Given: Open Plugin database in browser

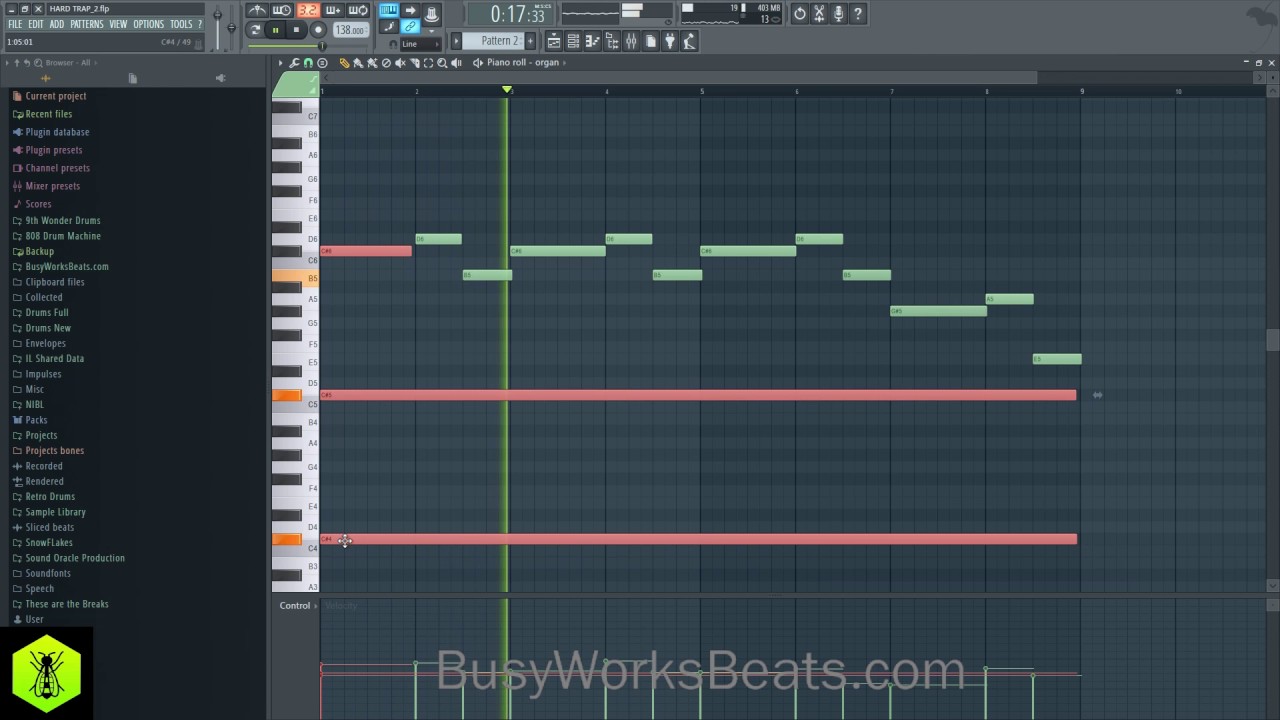Looking at the screenshot, I should [57, 132].
